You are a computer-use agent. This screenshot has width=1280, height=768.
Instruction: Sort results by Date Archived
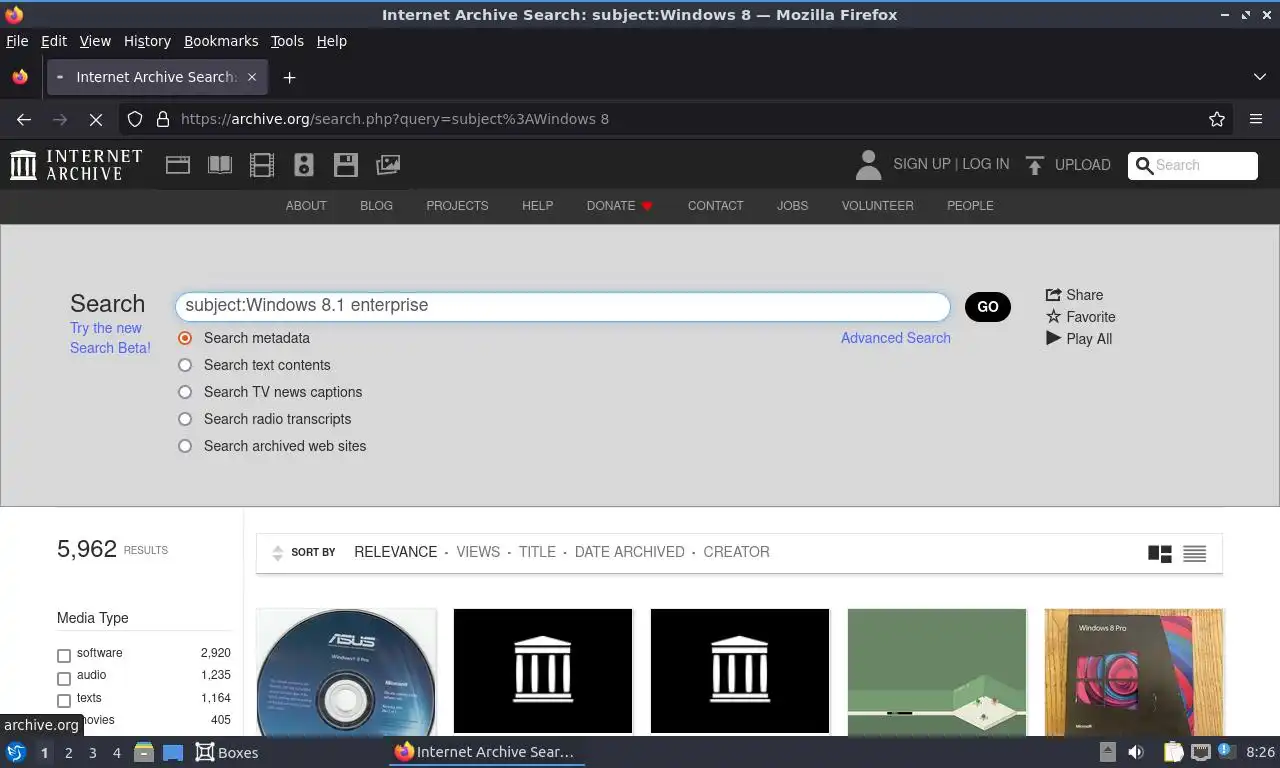click(630, 552)
